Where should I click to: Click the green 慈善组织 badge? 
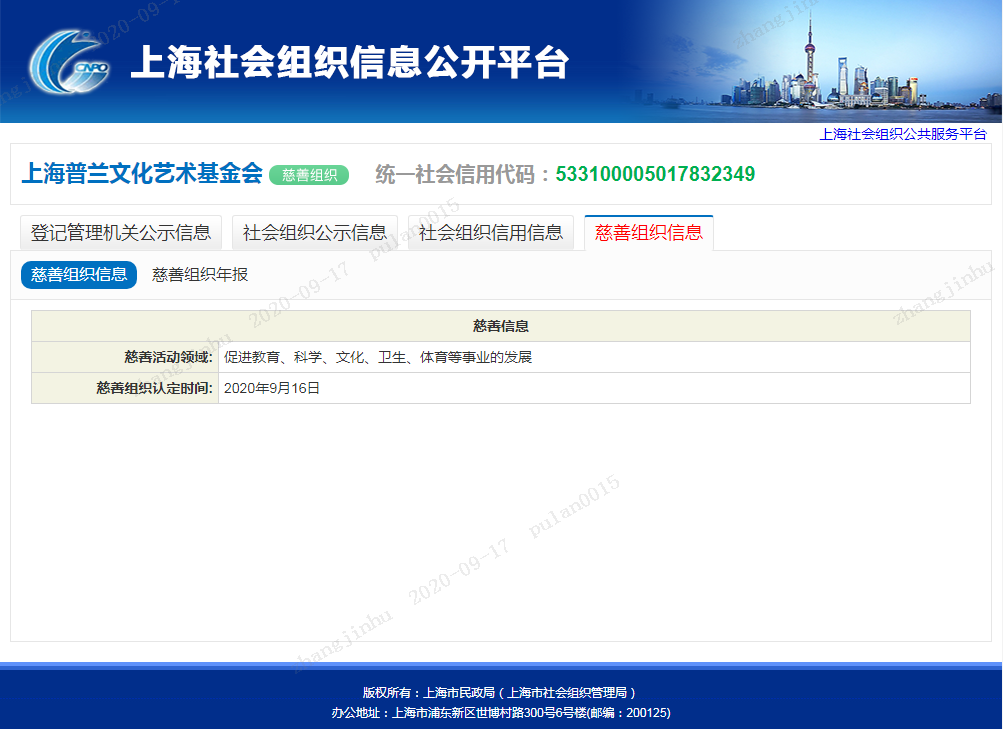pyautogui.click(x=309, y=175)
